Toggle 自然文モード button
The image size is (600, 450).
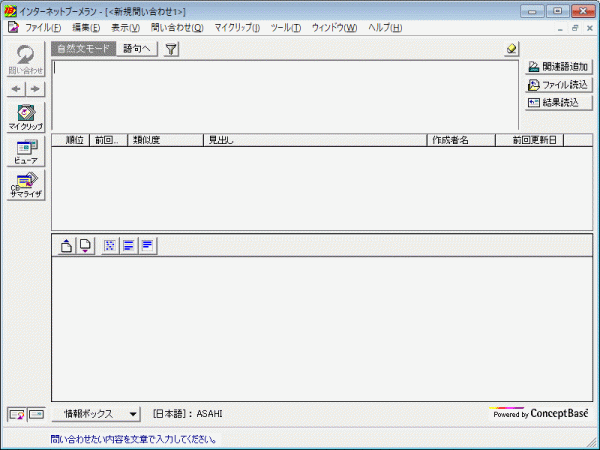(83, 49)
